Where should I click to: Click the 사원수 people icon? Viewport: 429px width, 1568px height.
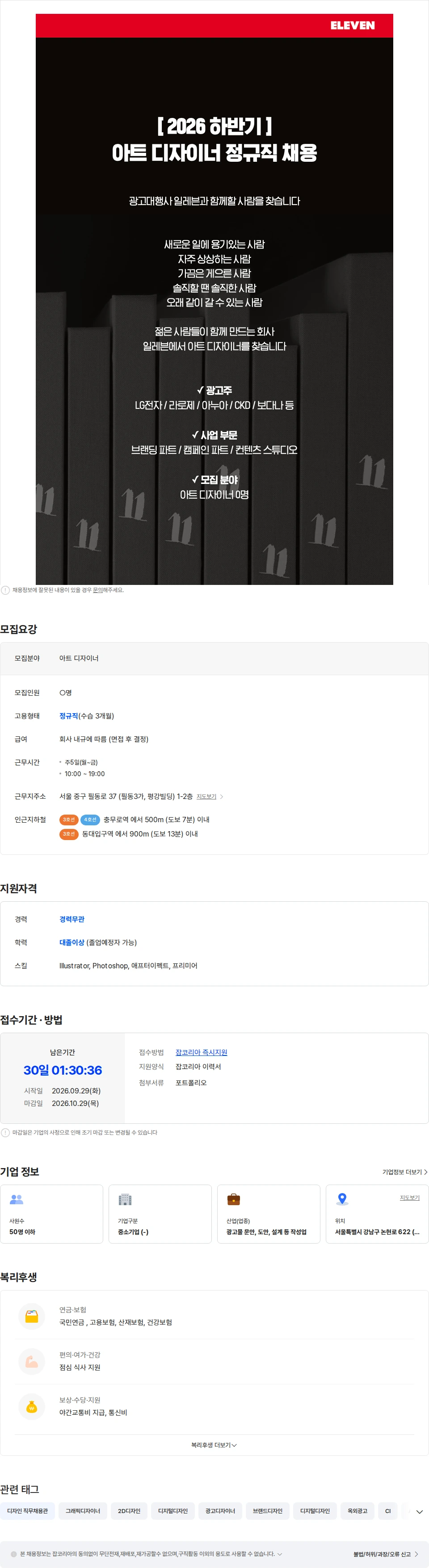point(17,1199)
